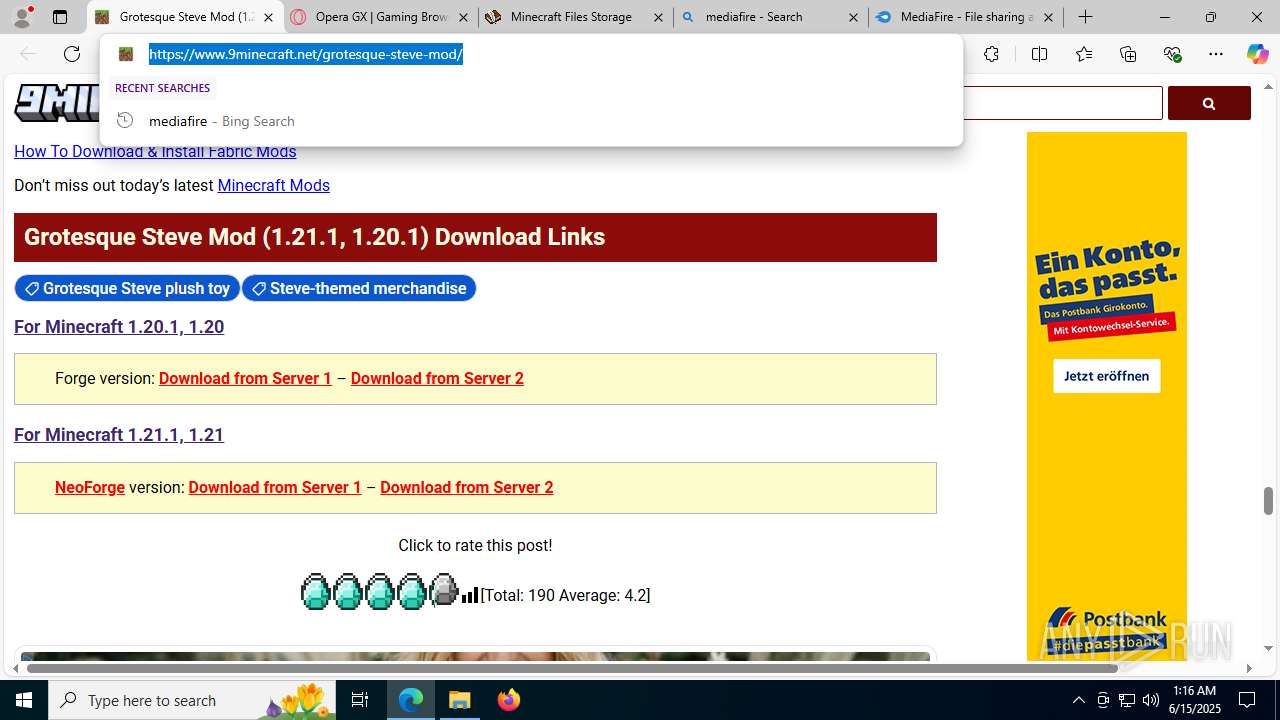Screen dimensions: 1280x720
Task: Click Steve-themed merchandise tag
Action: [359, 288]
